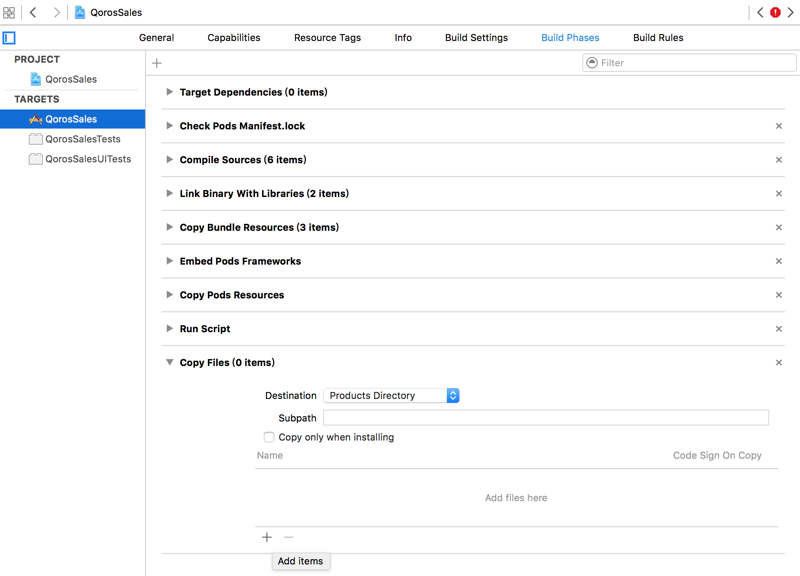Expand Copy Bundle Resources section
Viewport: 800px width, 576px height.
point(169,227)
